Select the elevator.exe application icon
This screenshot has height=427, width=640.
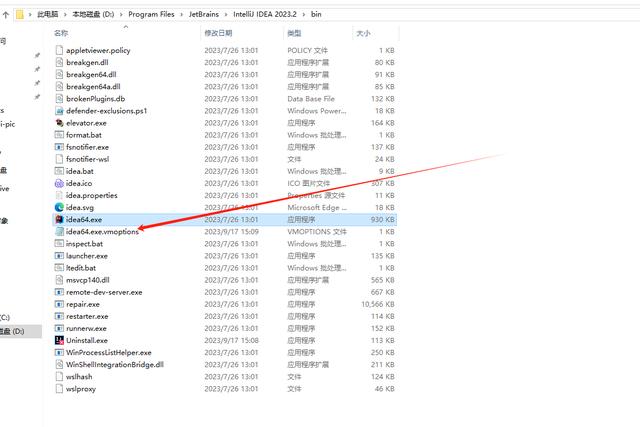[x=59, y=123]
